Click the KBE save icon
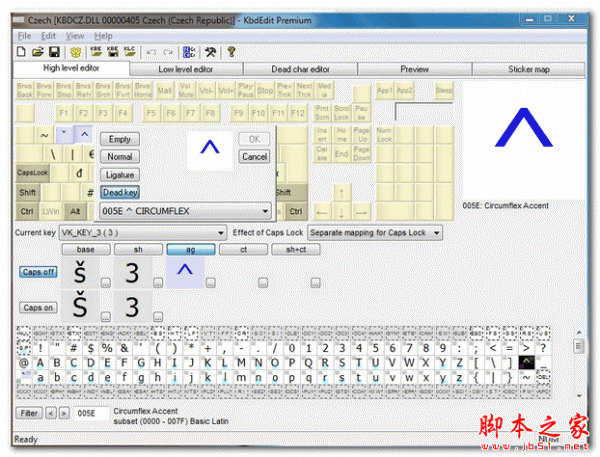The height and width of the screenshot is (457, 600). [x=113, y=52]
